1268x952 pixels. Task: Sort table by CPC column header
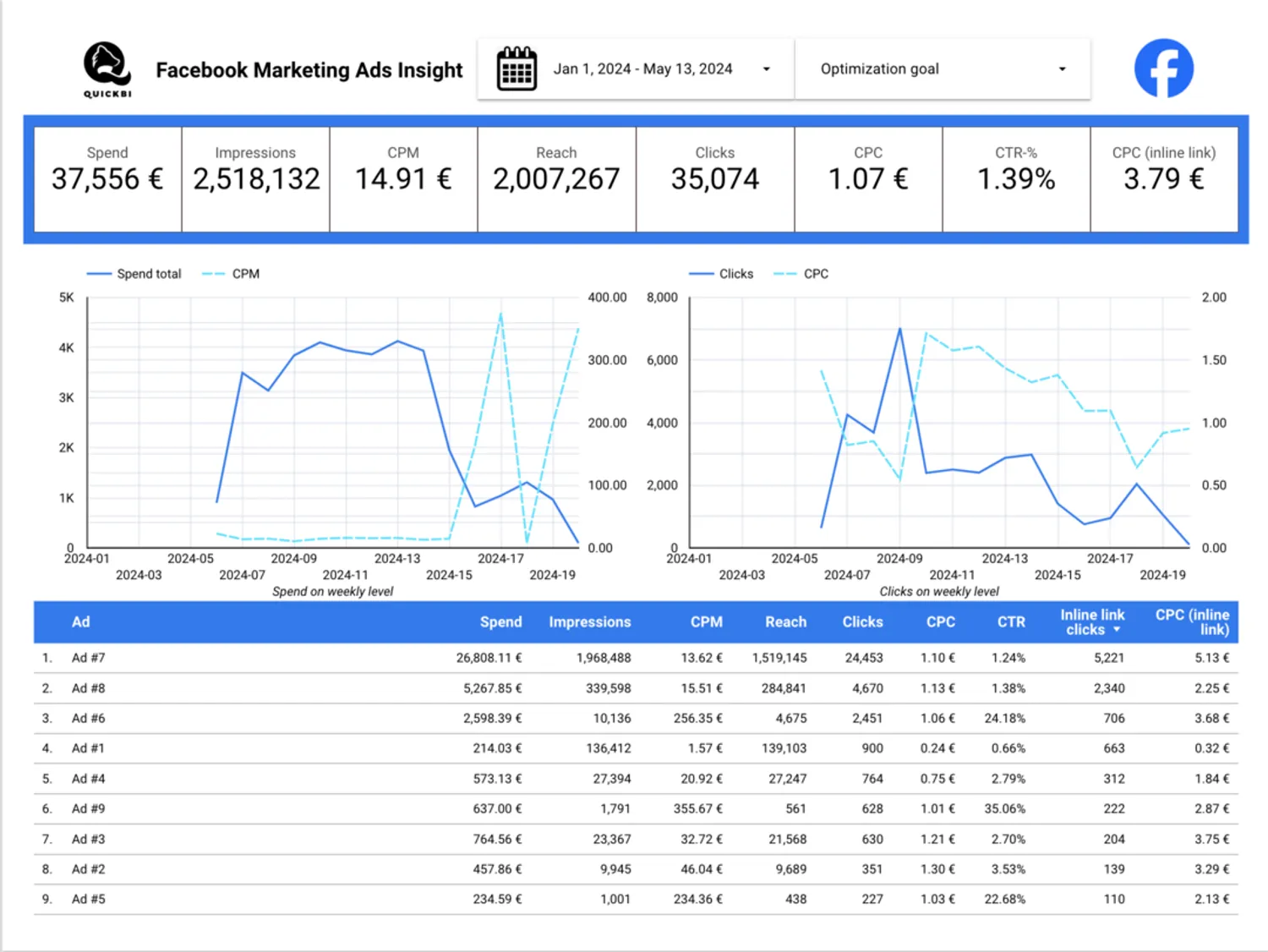pos(940,622)
